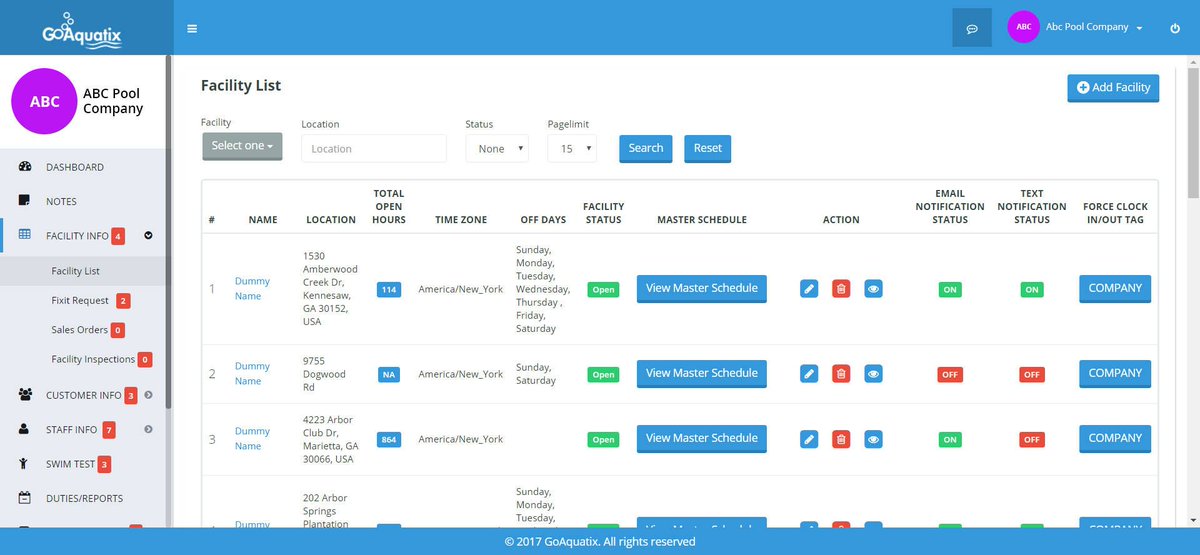1200x555 pixels.
Task: Click the Duties/Reports calendar icon
Action: [x=25, y=498]
